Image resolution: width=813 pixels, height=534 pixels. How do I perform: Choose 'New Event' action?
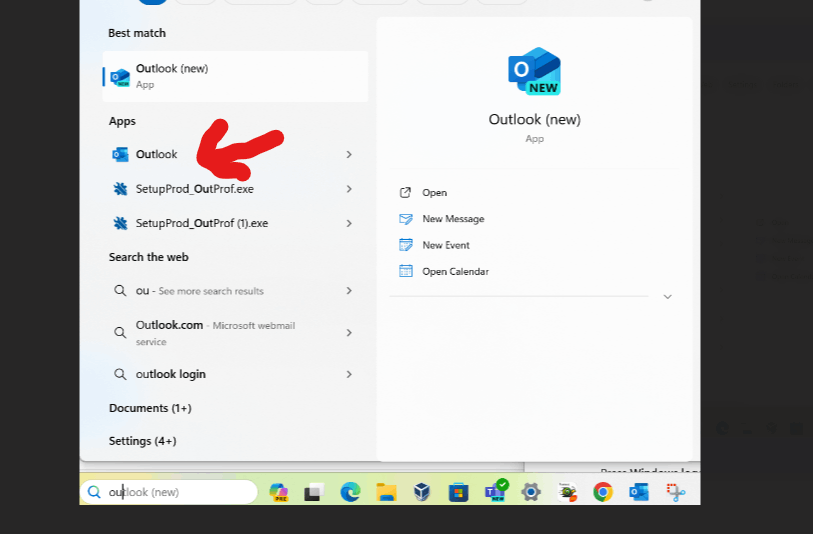tap(446, 245)
